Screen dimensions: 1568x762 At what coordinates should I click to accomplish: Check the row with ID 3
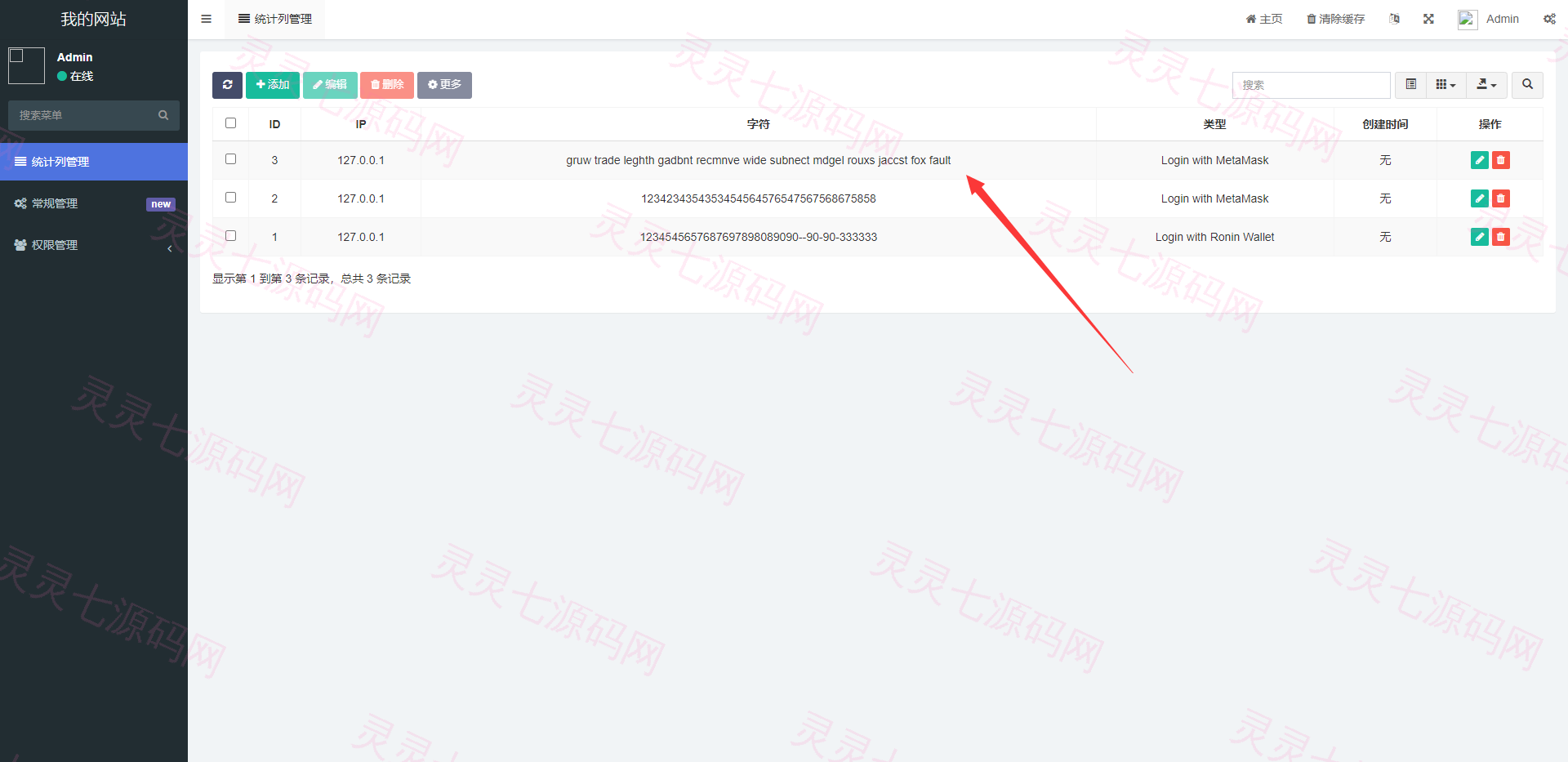tap(230, 159)
